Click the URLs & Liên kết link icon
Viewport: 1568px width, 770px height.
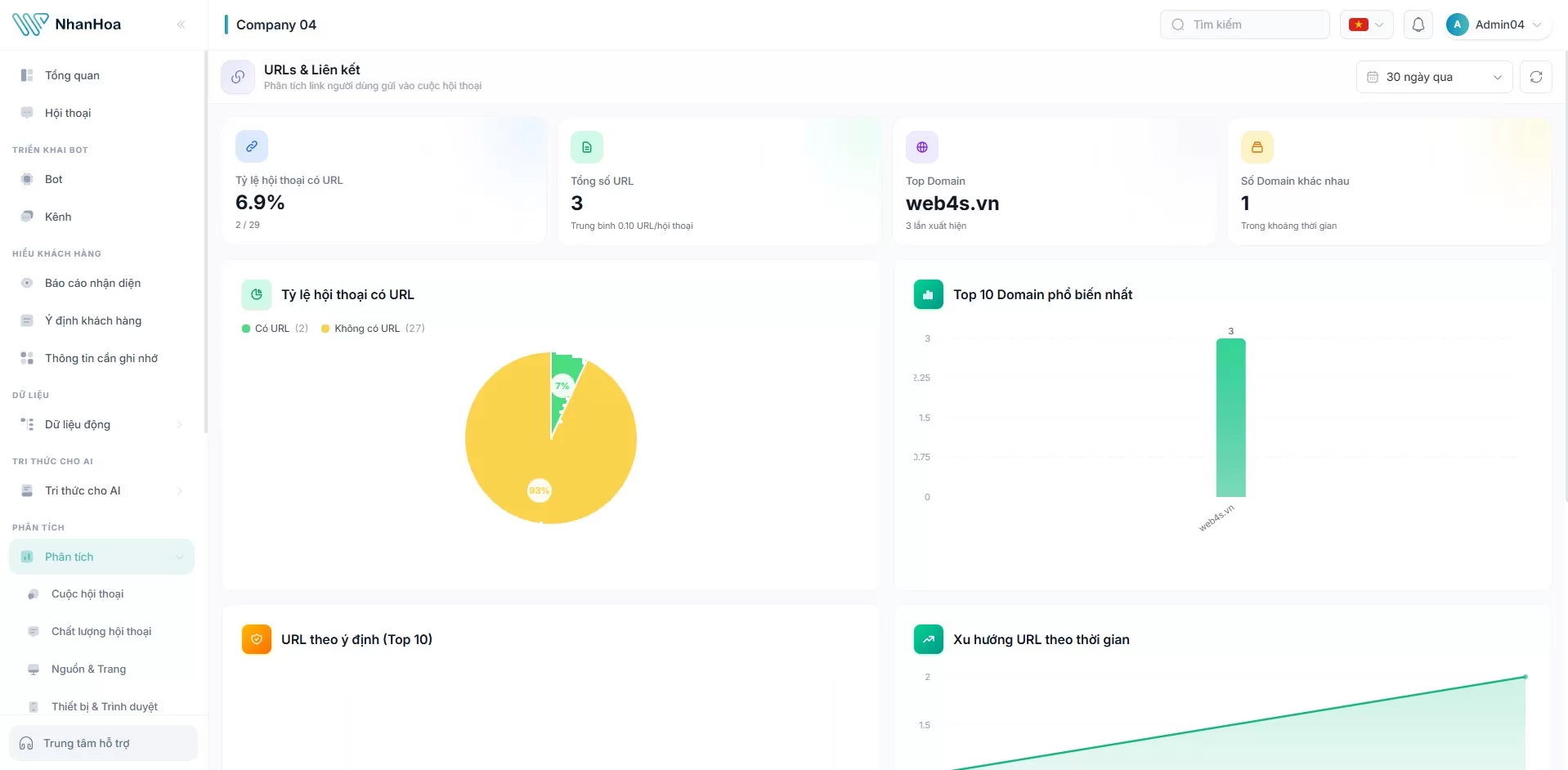[238, 77]
